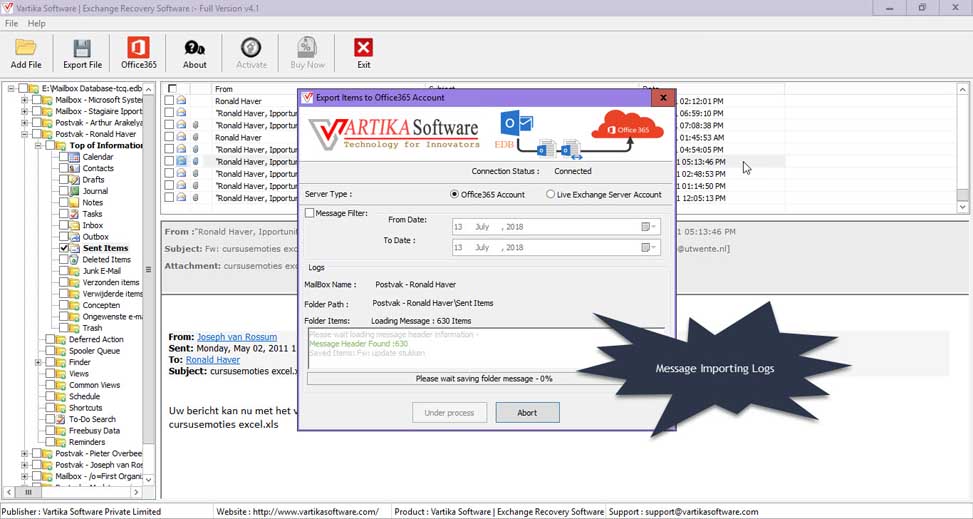Select the Journal folder icon

(74, 191)
